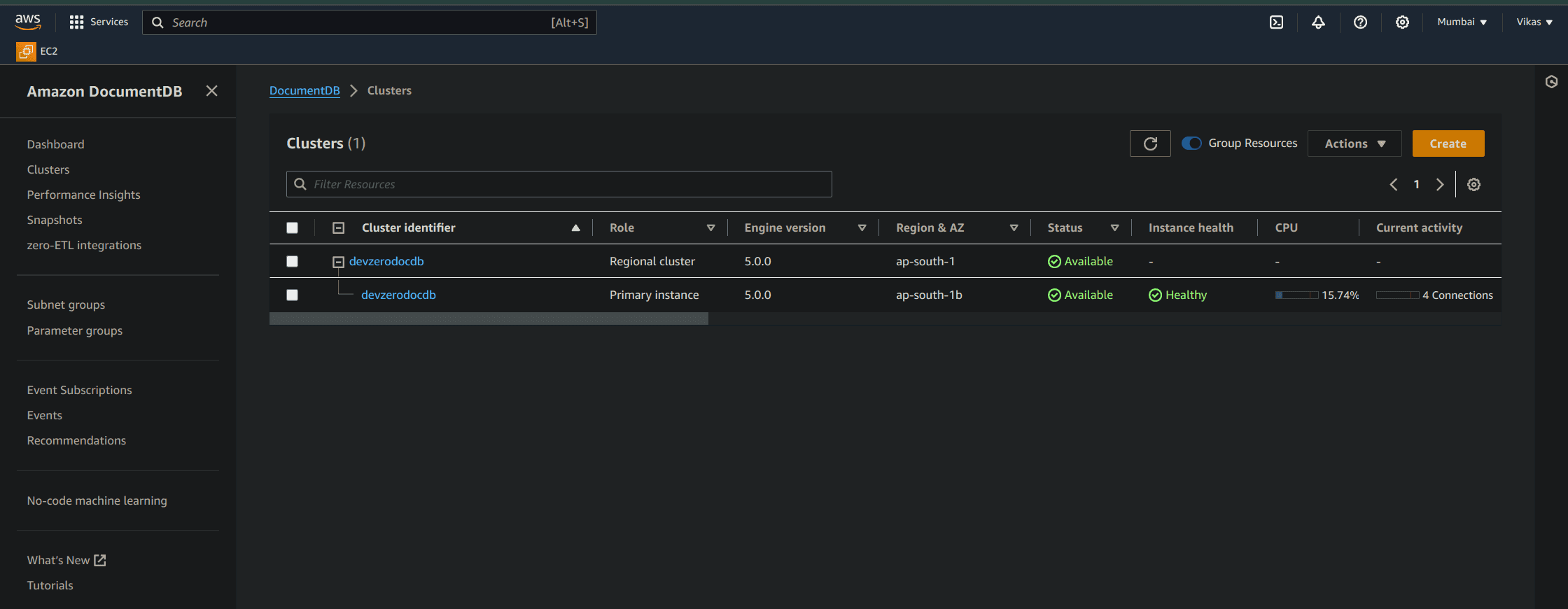Open the Services grid menu
Viewport: 1568px width, 609px height.
[99, 22]
